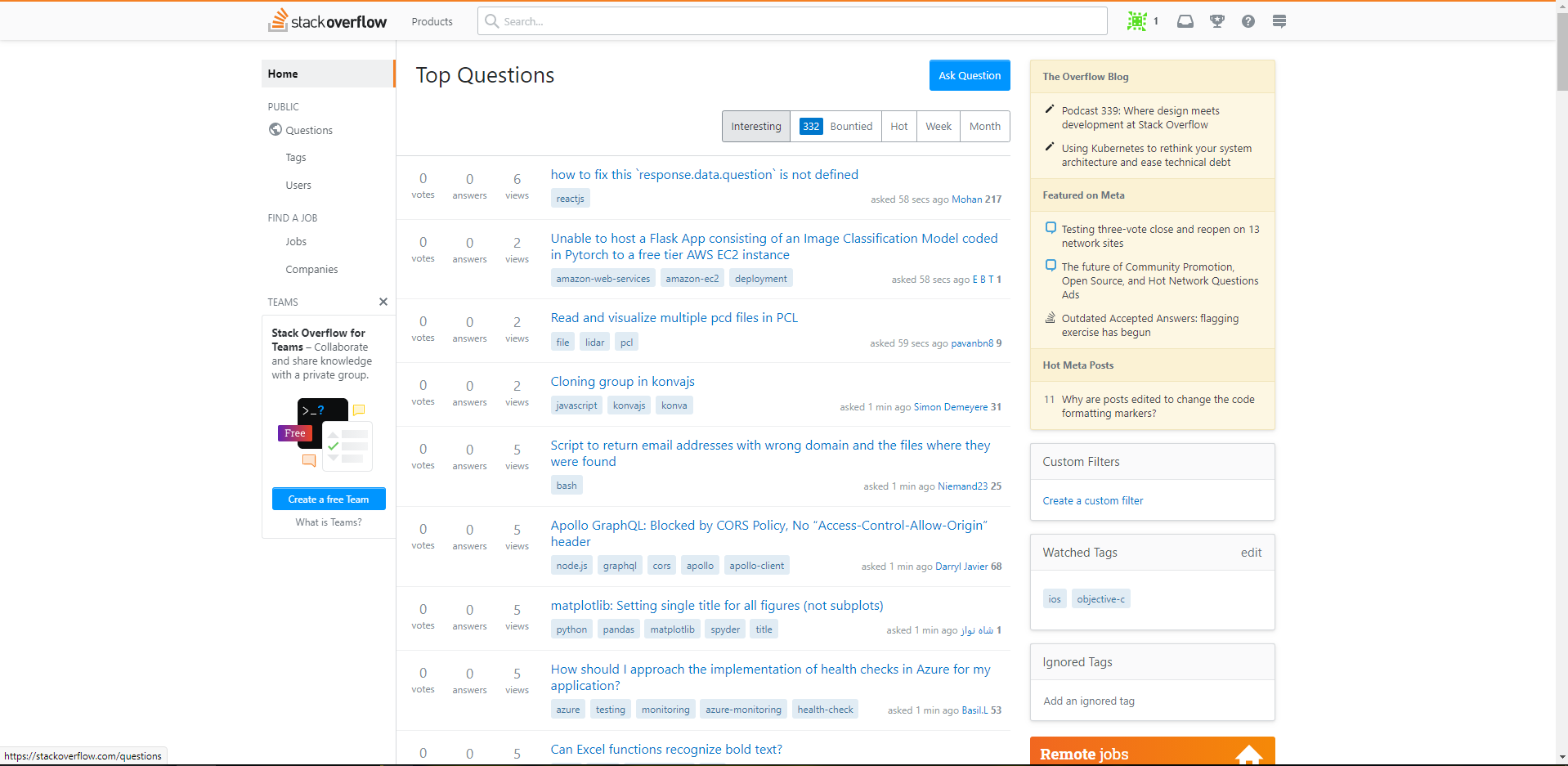Click the pencil icon beside Using Kubernetes post
Screen dimensions: 1568x766
(x=1050, y=146)
